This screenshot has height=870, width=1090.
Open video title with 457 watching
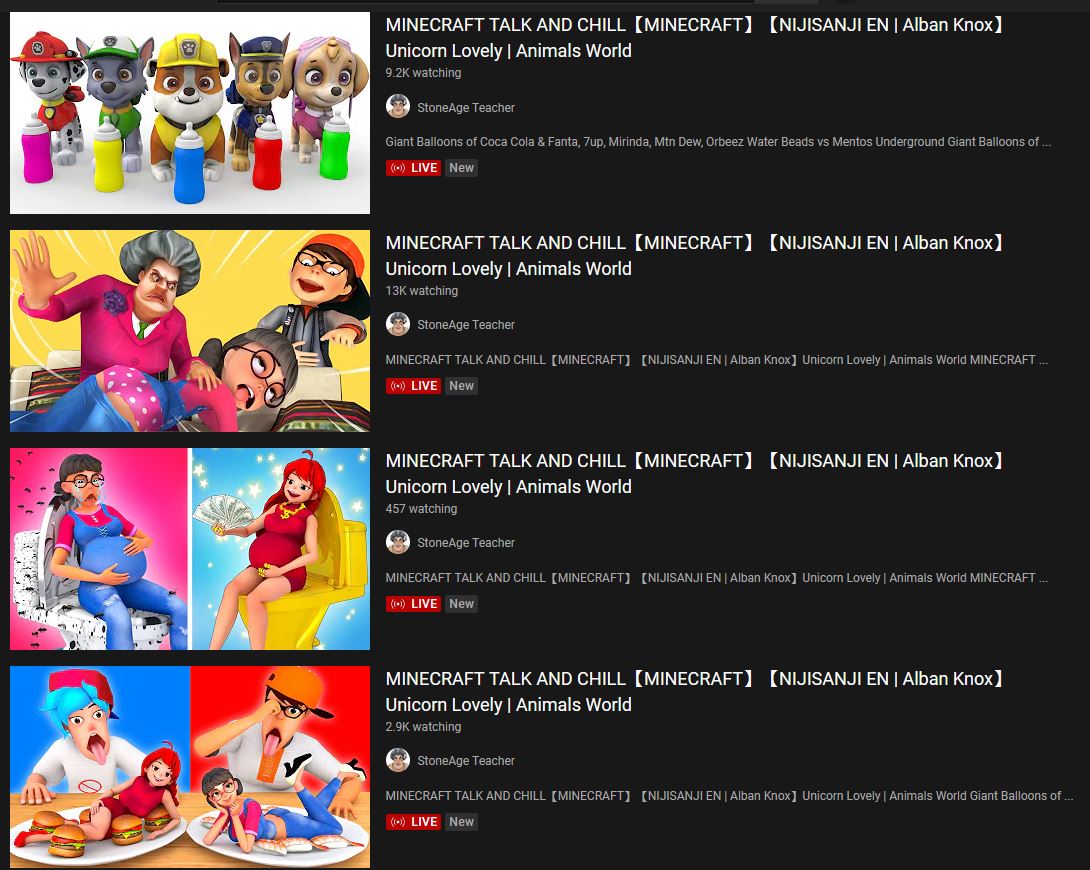695,474
